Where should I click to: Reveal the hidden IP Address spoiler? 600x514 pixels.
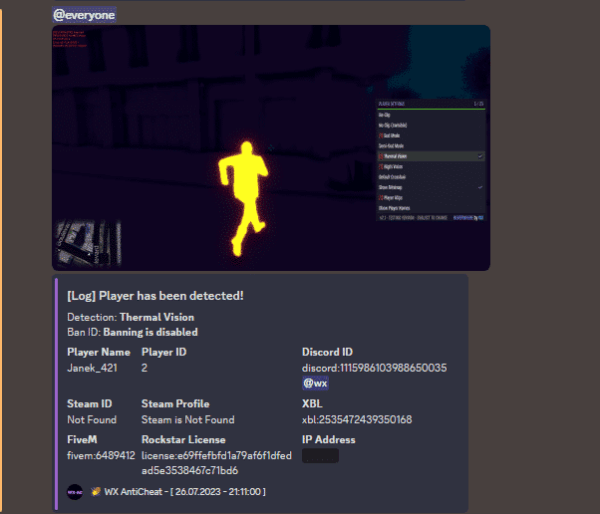click(320, 455)
